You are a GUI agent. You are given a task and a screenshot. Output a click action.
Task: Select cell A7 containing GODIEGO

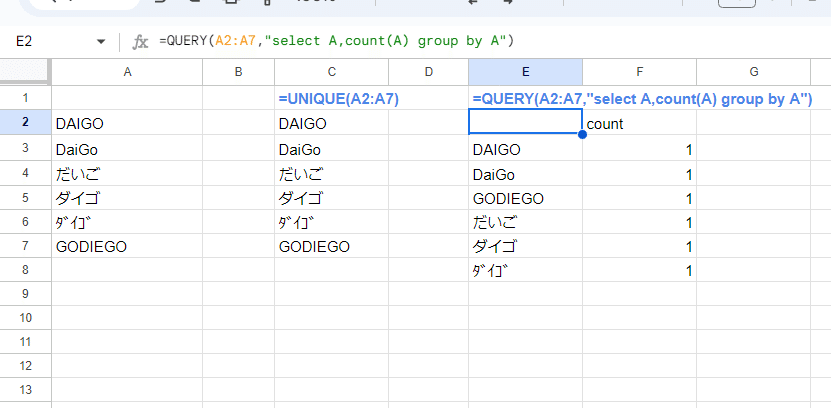click(x=127, y=246)
